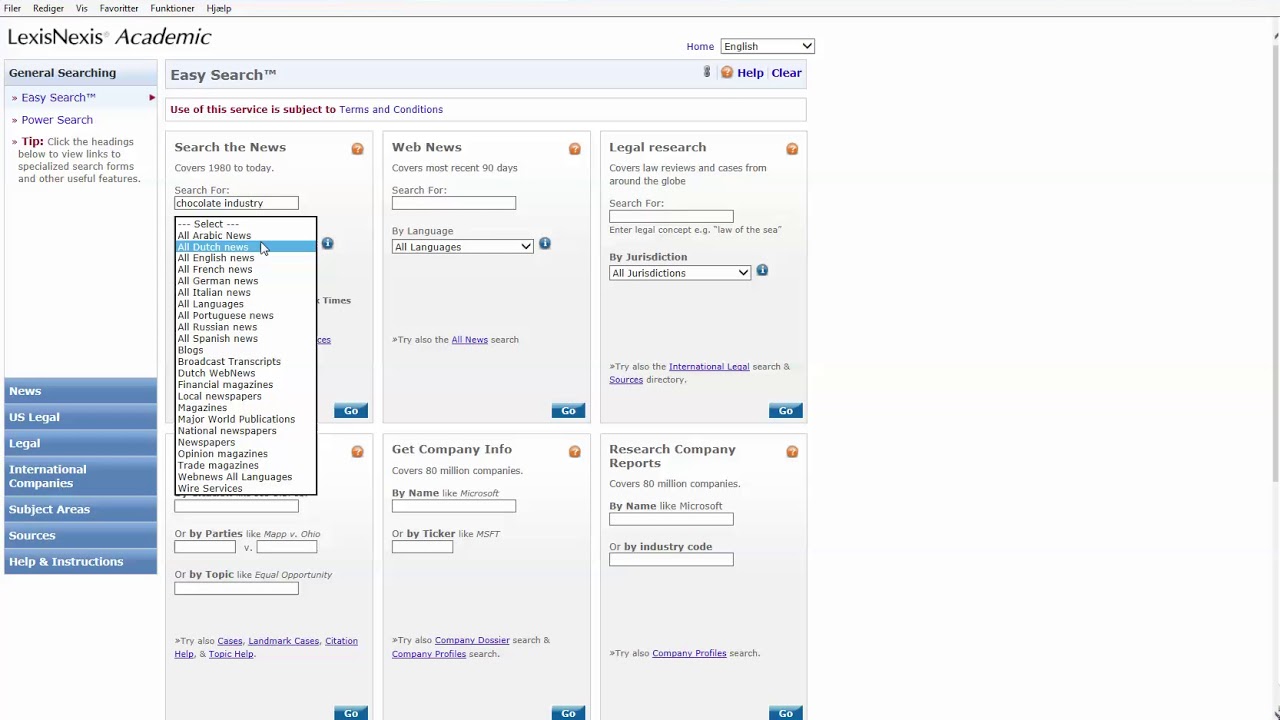This screenshot has width=1280, height=720.
Task: Expand Sources sidebar section
Action: click(80, 535)
